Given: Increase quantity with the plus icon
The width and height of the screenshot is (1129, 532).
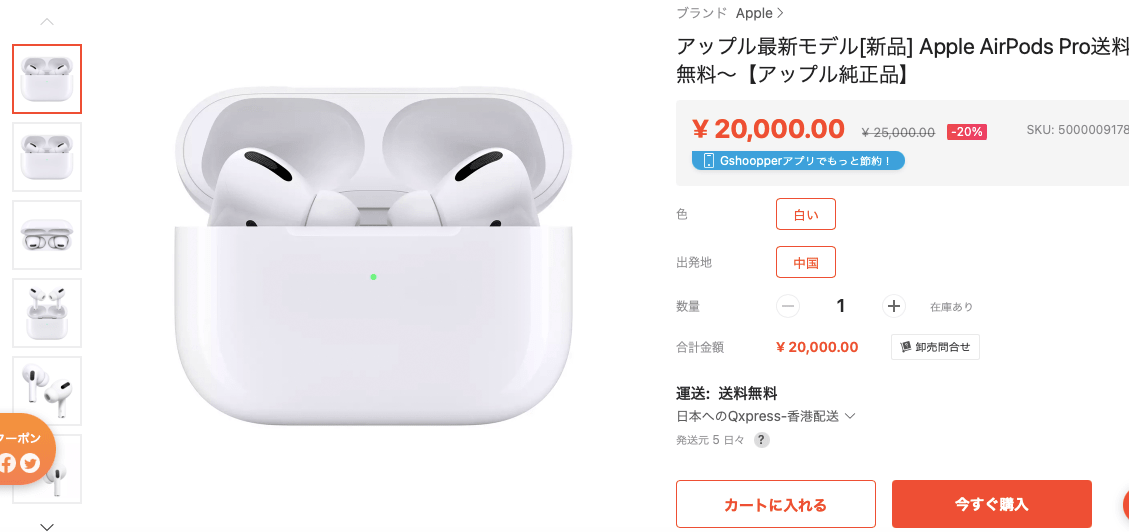Looking at the screenshot, I should [894, 307].
